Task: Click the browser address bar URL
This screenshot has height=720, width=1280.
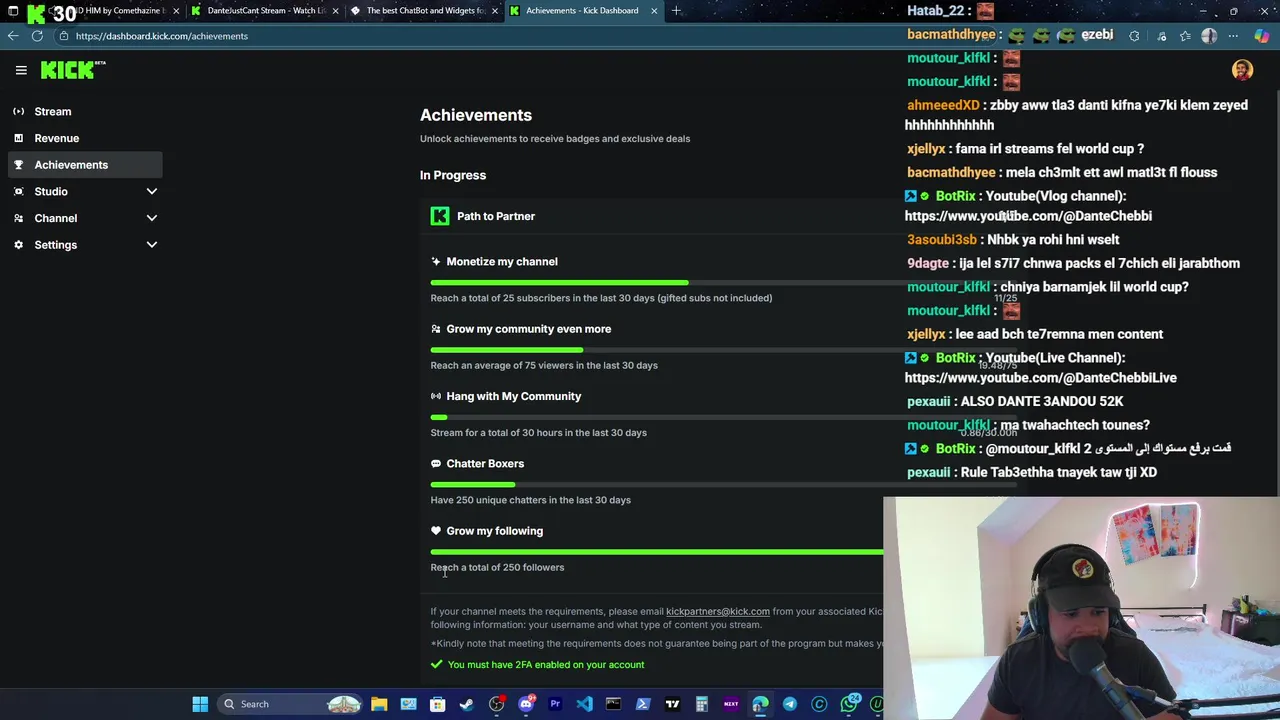Action: (x=161, y=36)
